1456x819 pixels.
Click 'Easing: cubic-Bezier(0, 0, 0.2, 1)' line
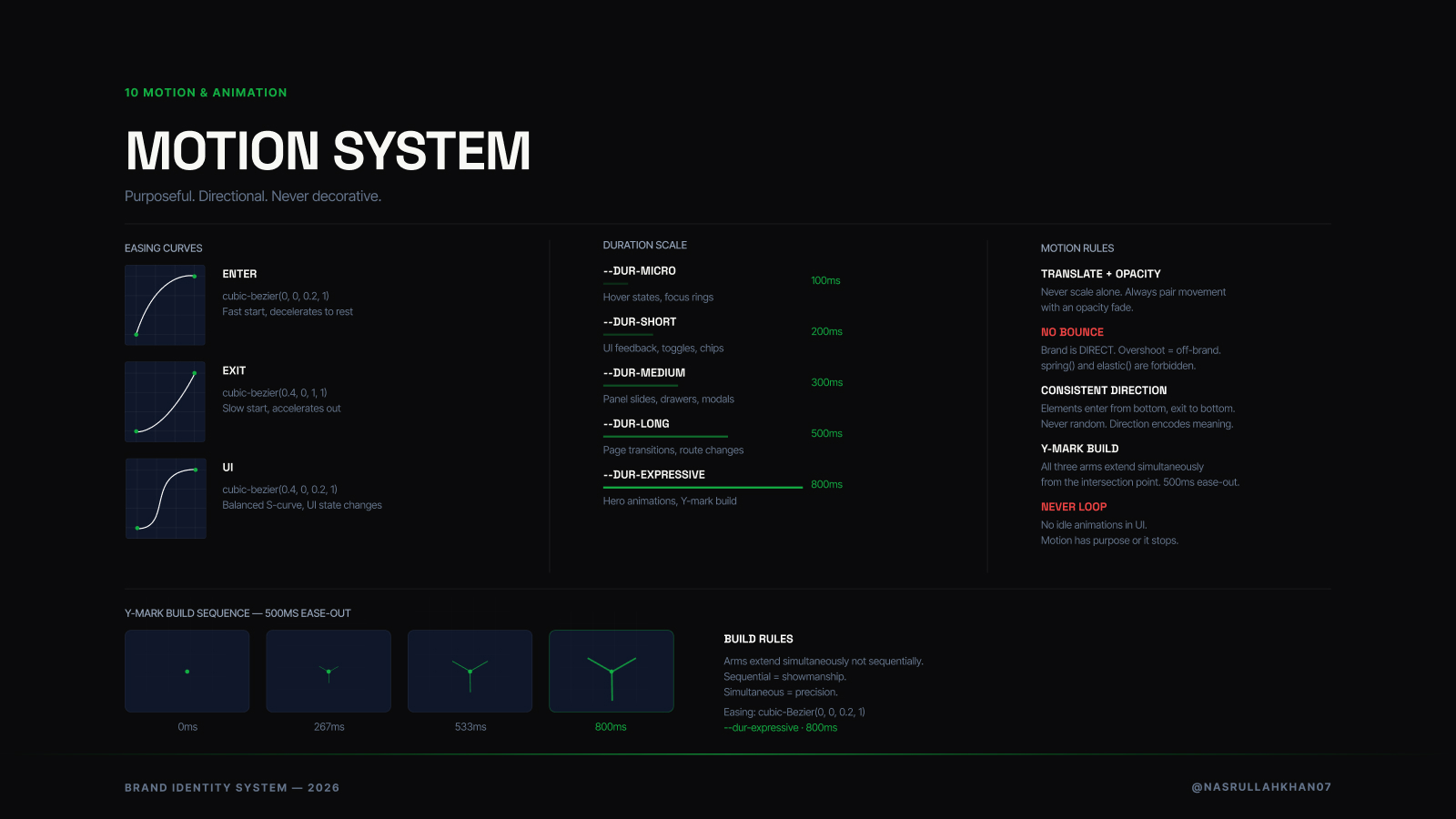[x=794, y=713]
